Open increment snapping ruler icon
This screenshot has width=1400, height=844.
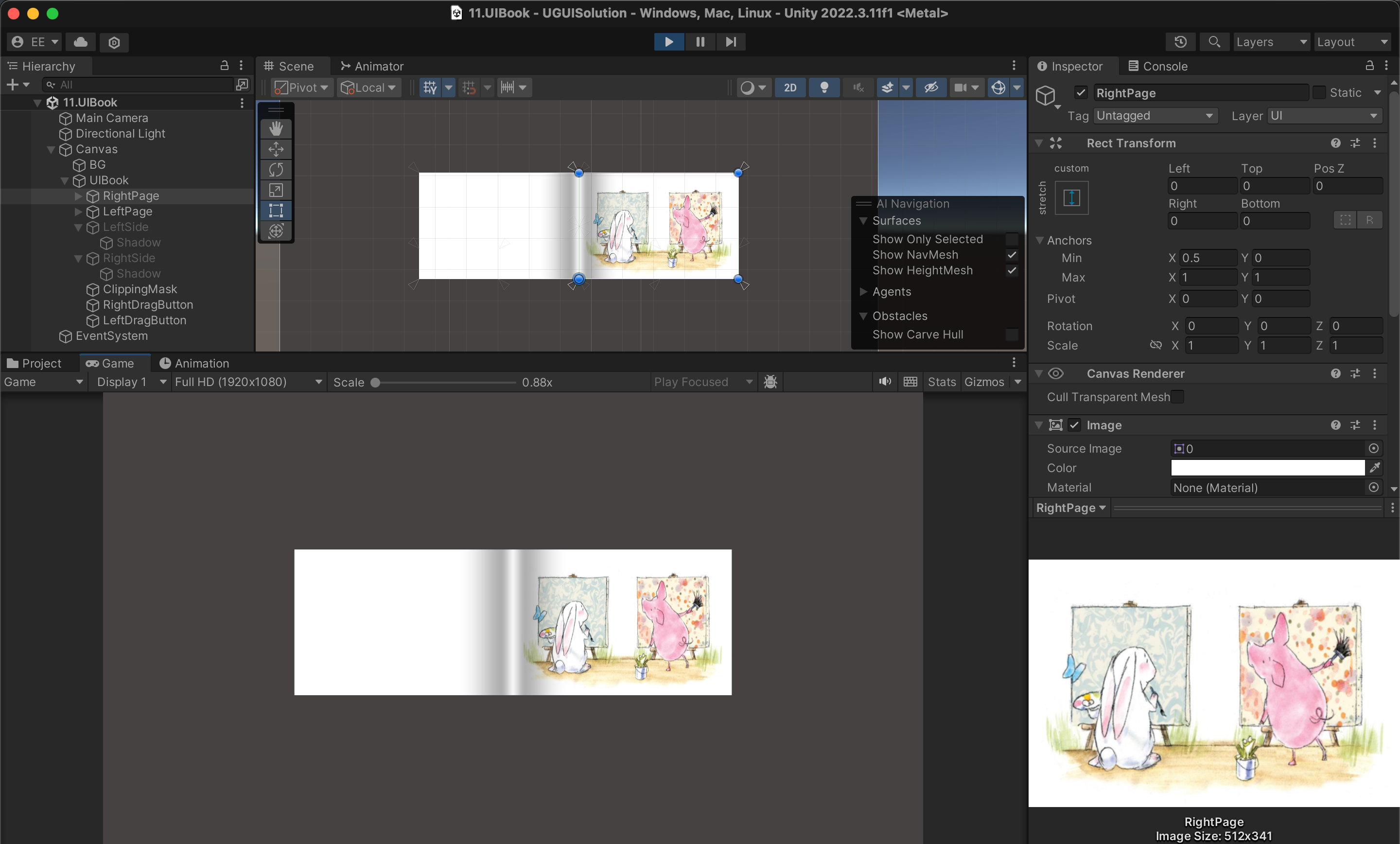[507, 88]
